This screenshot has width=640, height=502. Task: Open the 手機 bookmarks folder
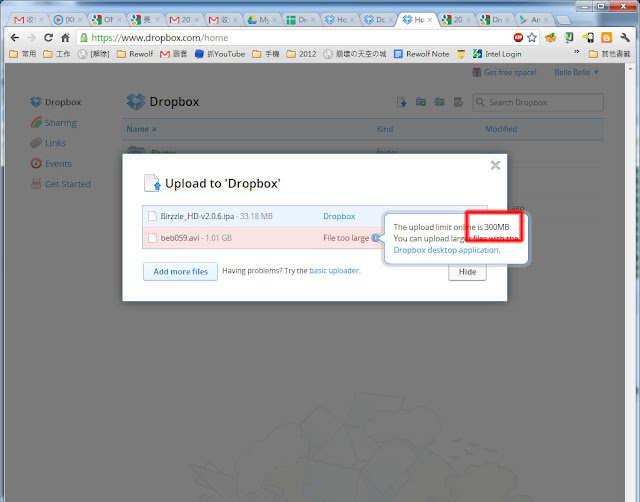266,54
